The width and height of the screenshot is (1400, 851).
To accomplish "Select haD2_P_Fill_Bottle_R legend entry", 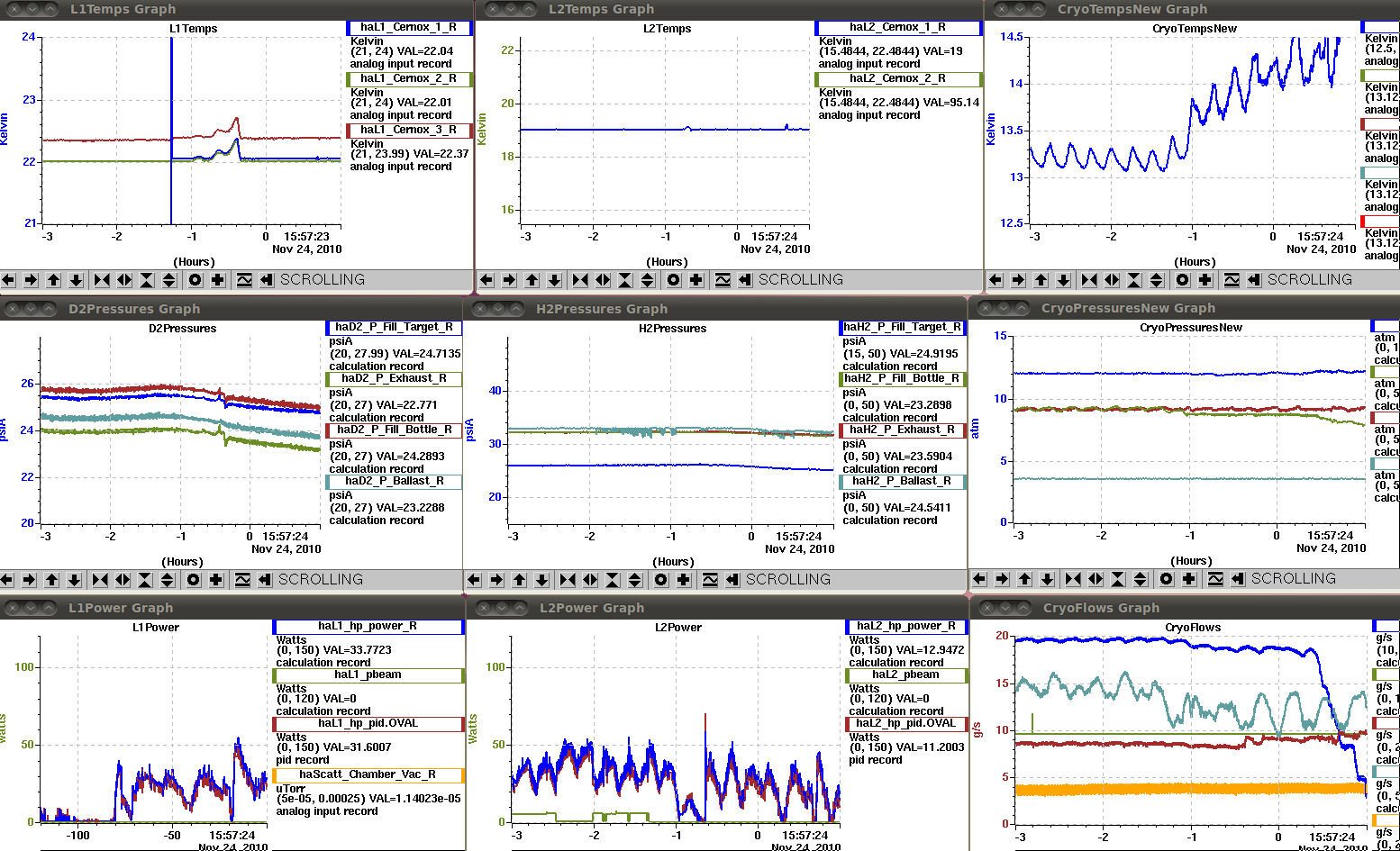I will click(394, 430).
